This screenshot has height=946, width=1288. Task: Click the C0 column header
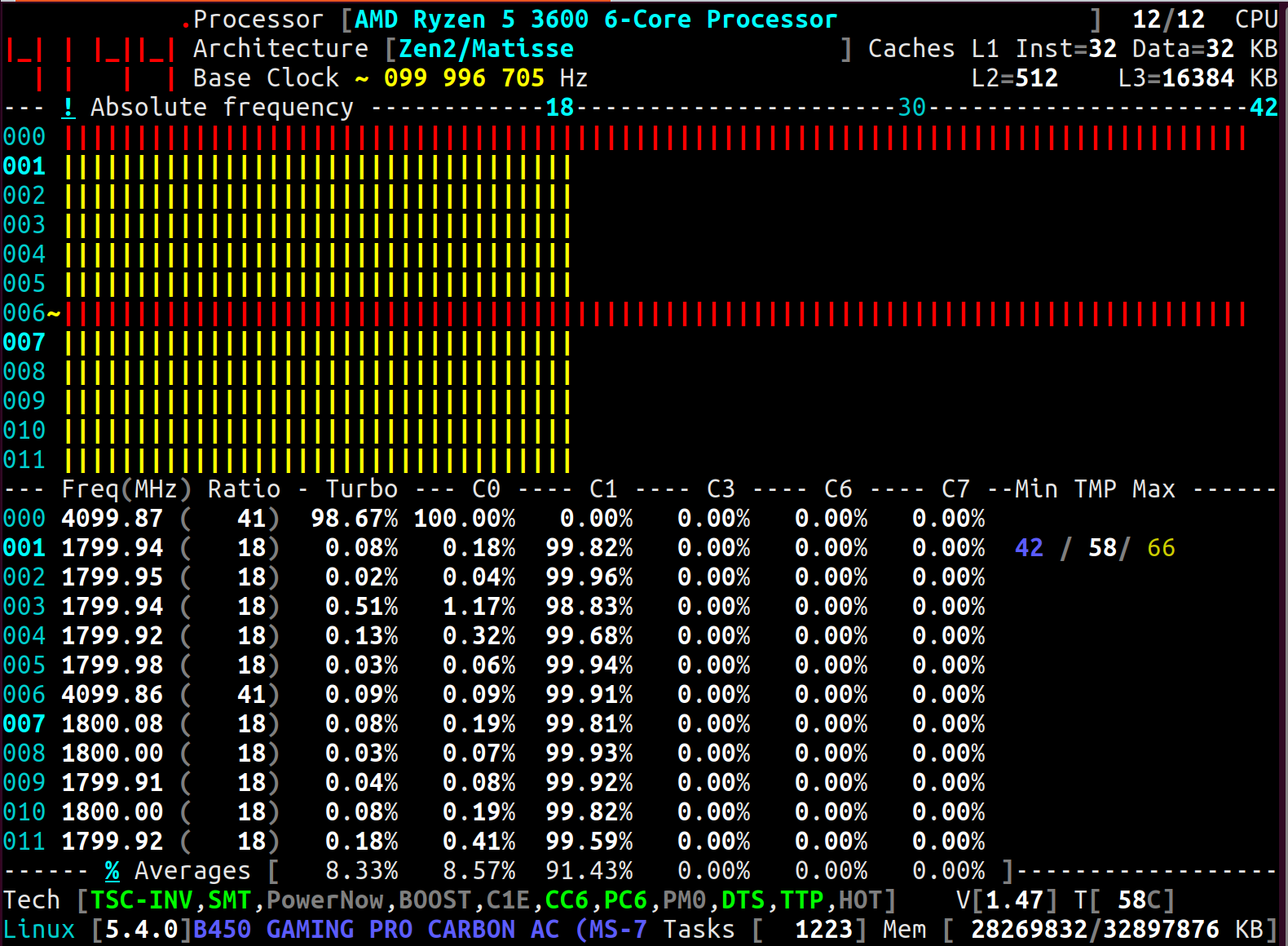[486, 489]
